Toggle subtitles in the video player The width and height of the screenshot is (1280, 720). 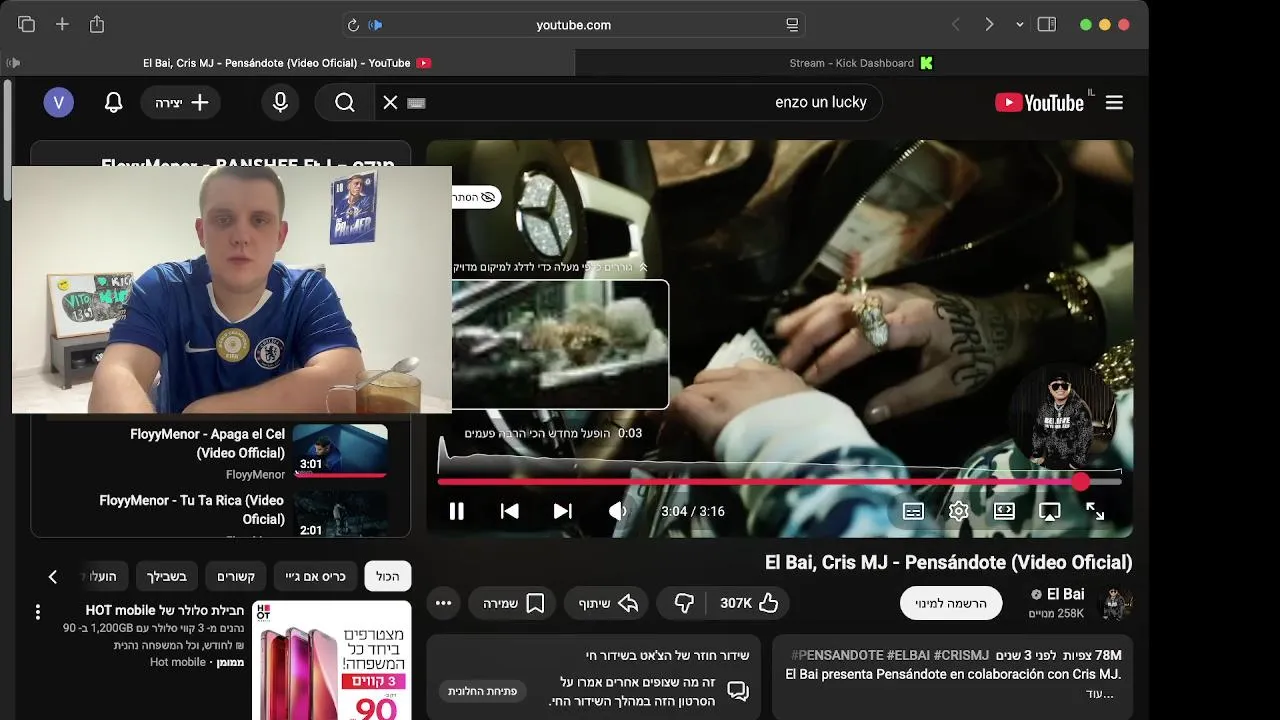coord(913,511)
